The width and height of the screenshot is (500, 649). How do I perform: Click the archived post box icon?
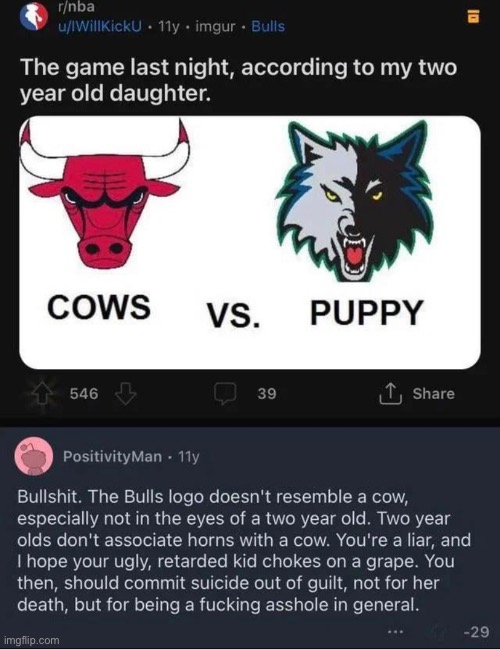tap(474, 16)
